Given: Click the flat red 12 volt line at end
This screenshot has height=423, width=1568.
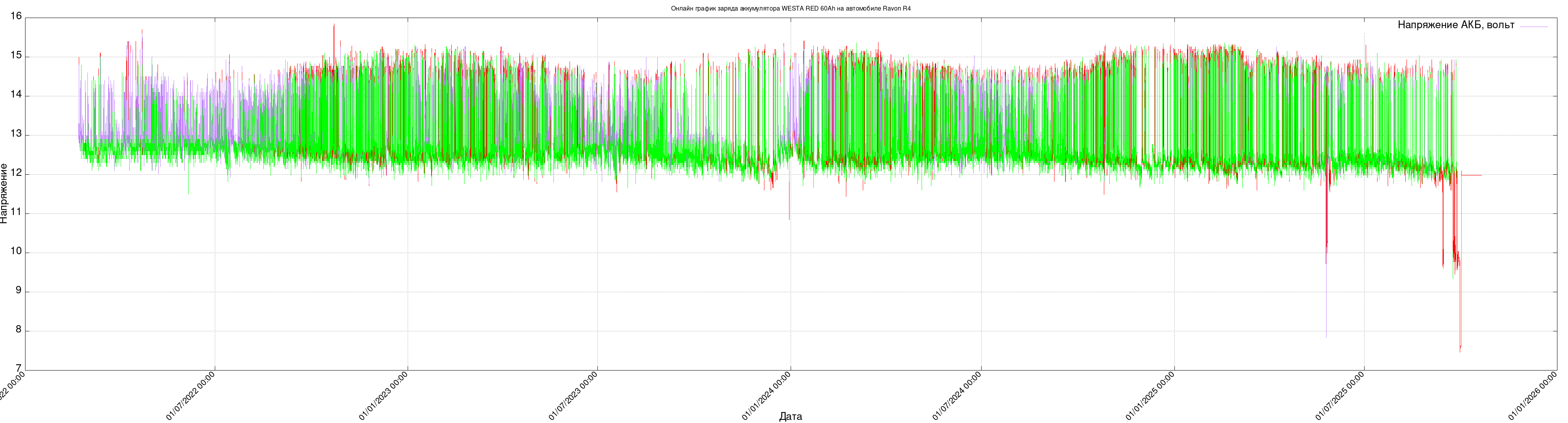Looking at the screenshot, I should 1471,175.
